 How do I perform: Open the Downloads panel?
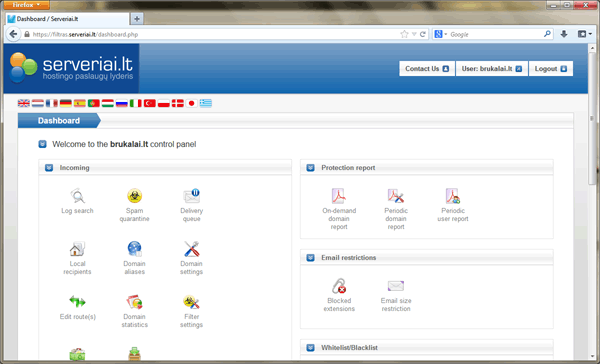click(564, 34)
